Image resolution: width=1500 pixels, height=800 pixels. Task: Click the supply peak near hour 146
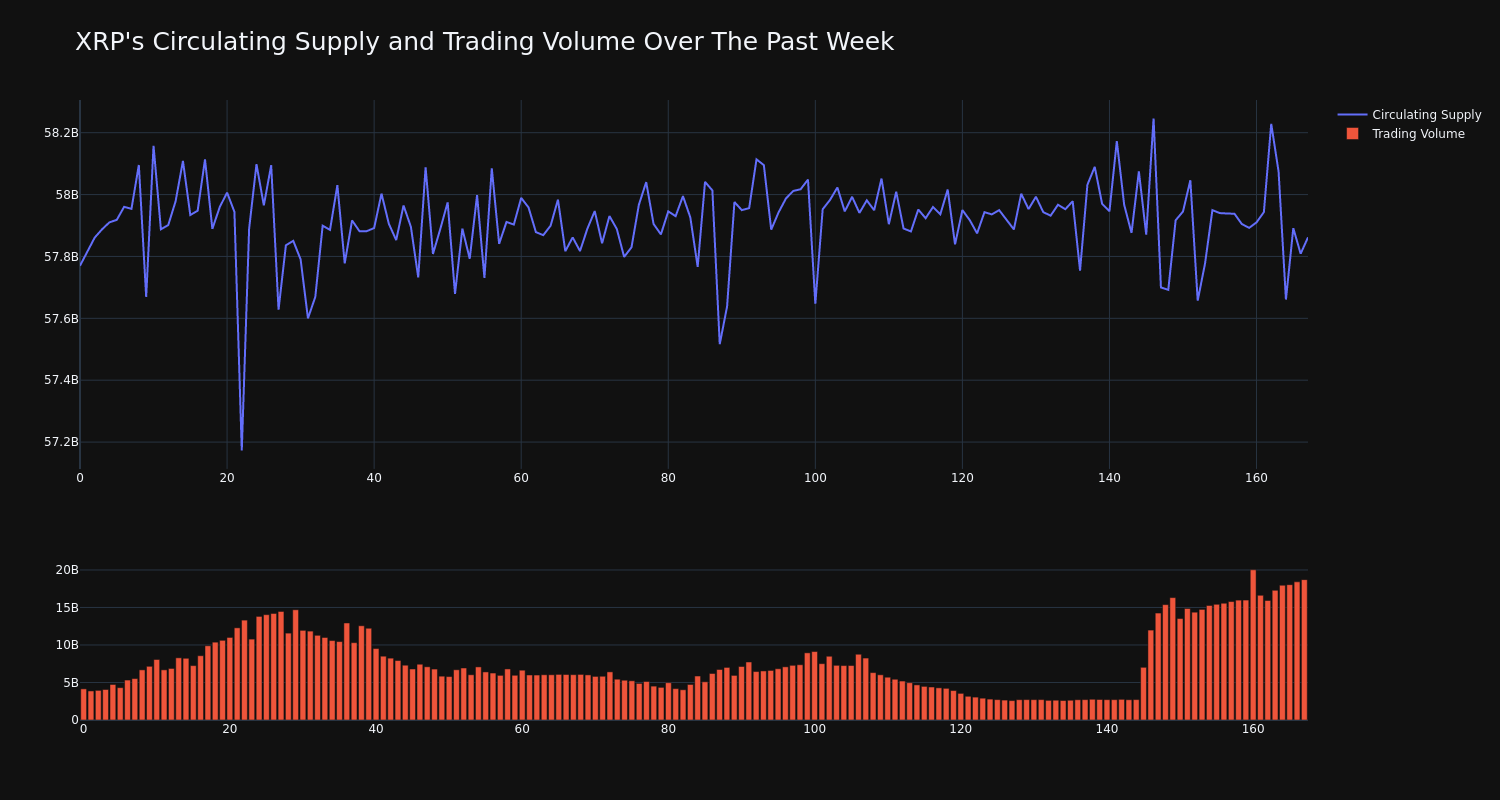[1153, 120]
